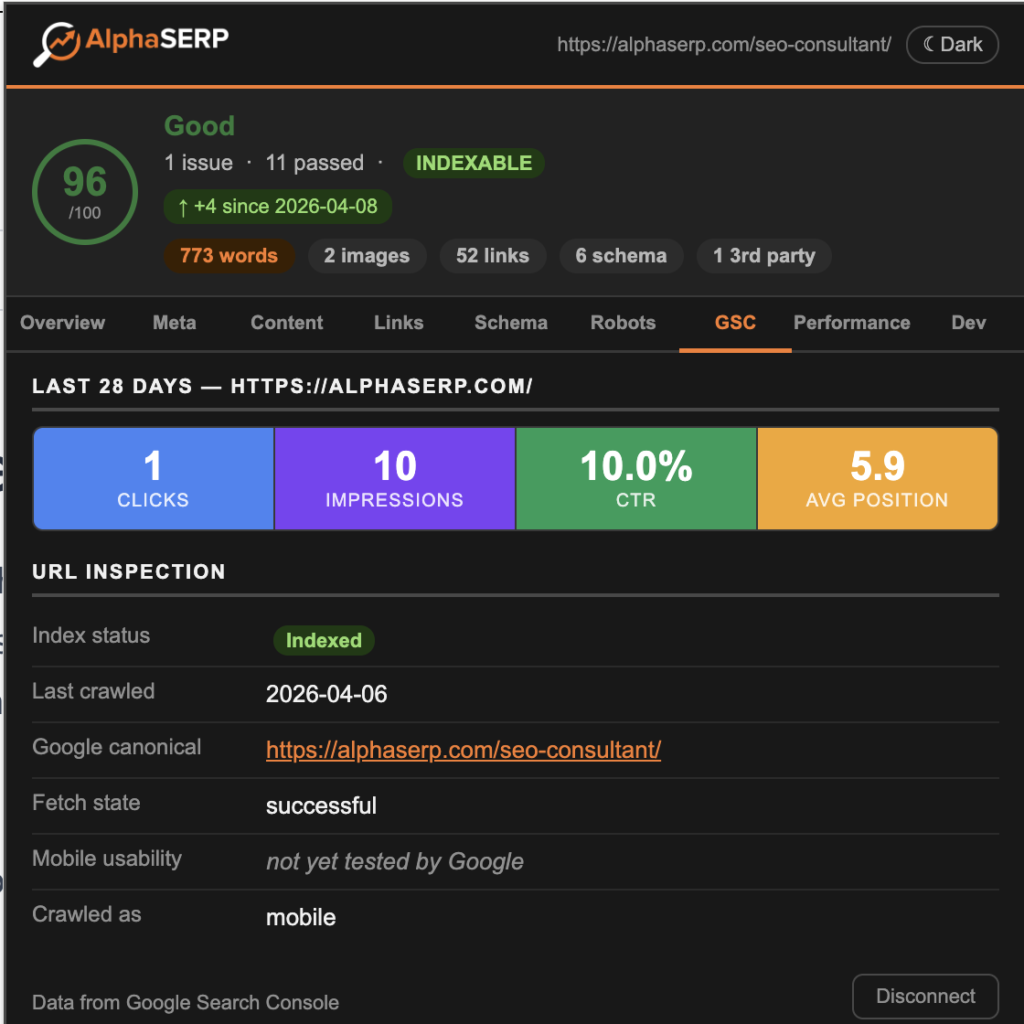Click the 52 links pill
Image resolution: width=1024 pixels, height=1024 pixels.
click(x=492, y=255)
